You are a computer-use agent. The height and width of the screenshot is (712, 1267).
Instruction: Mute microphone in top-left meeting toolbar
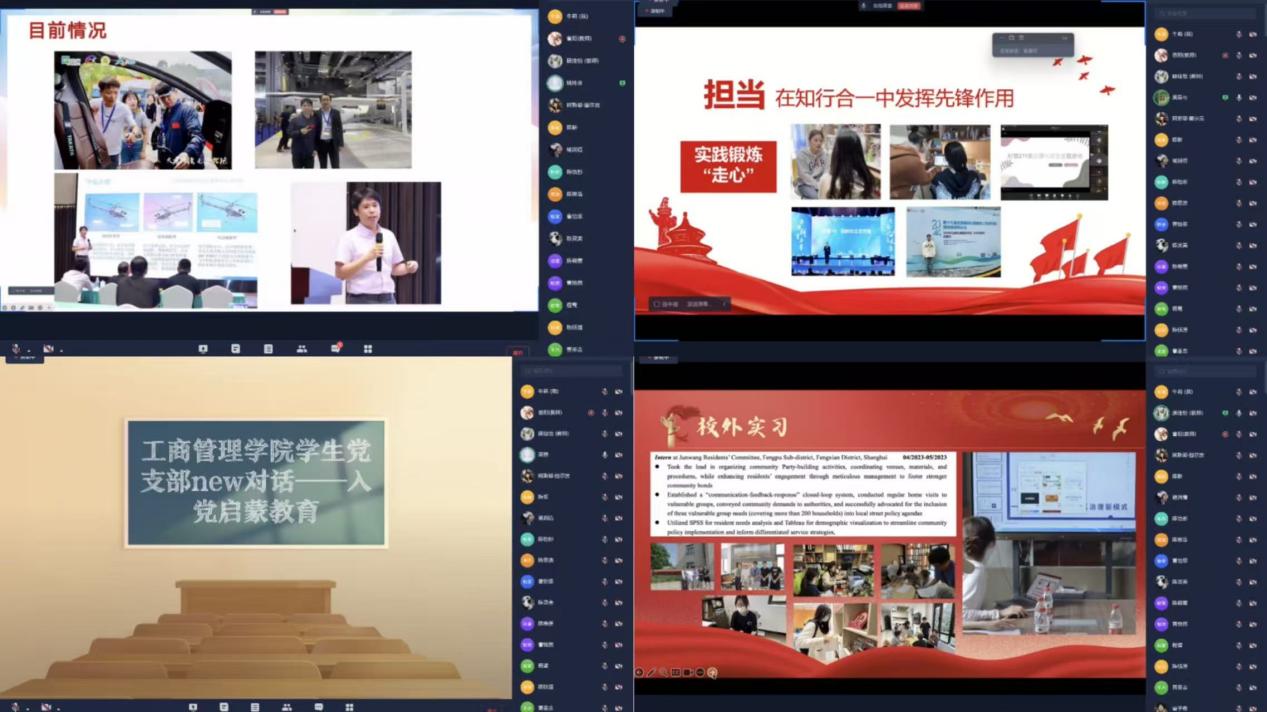coord(15,349)
